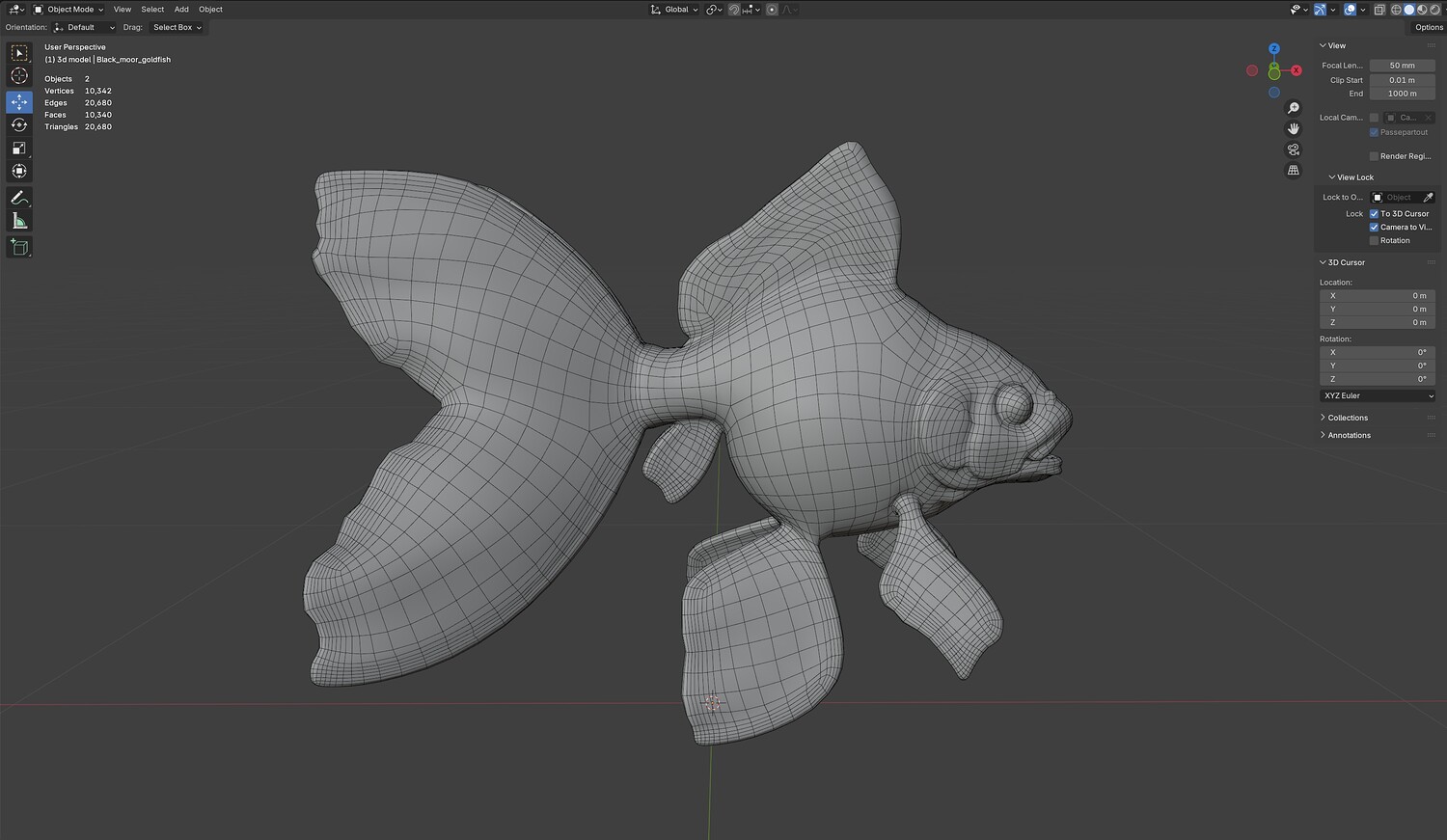Open the Drag Select Box dropdown

[177, 27]
